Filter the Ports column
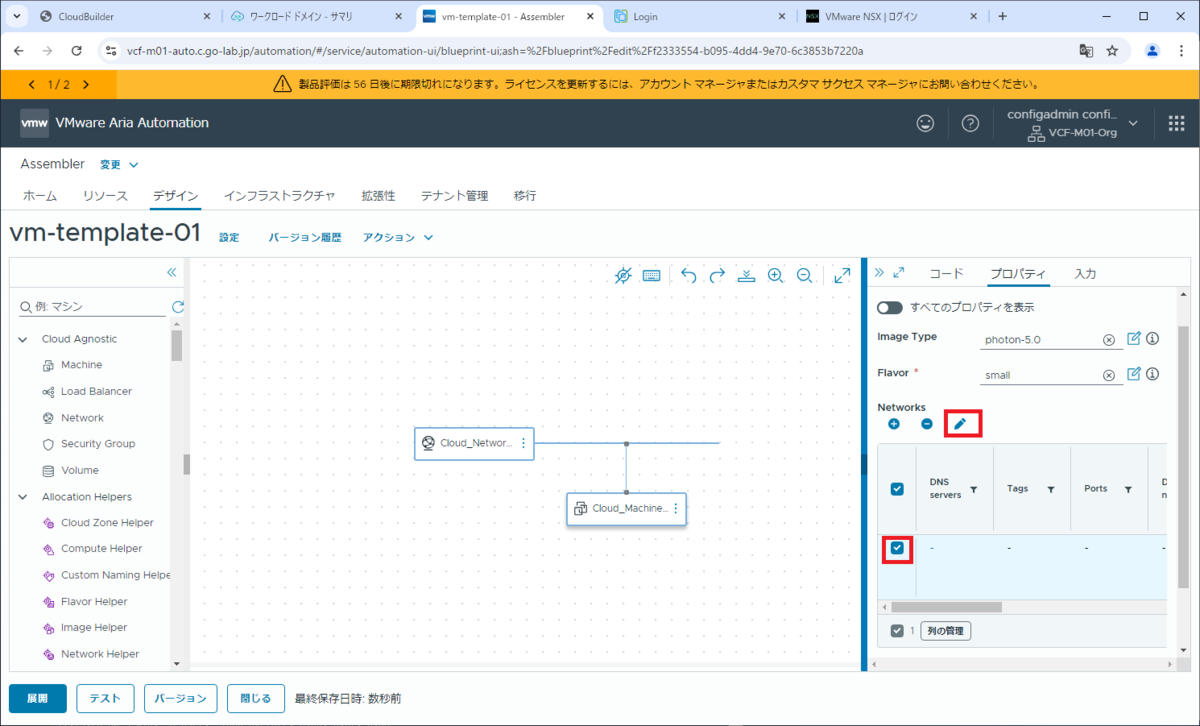Viewport: 1200px width, 726px height. 1128,489
